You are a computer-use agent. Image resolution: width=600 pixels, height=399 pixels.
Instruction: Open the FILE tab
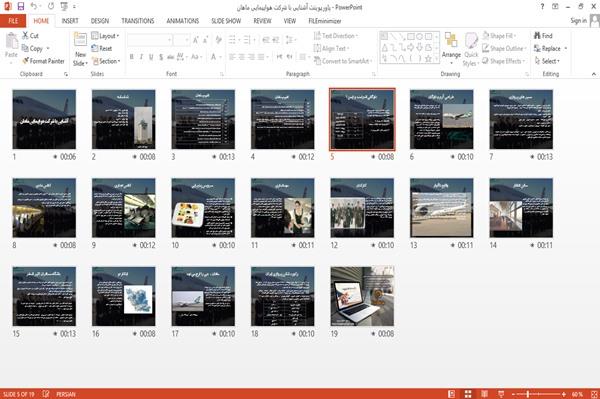[13, 21]
